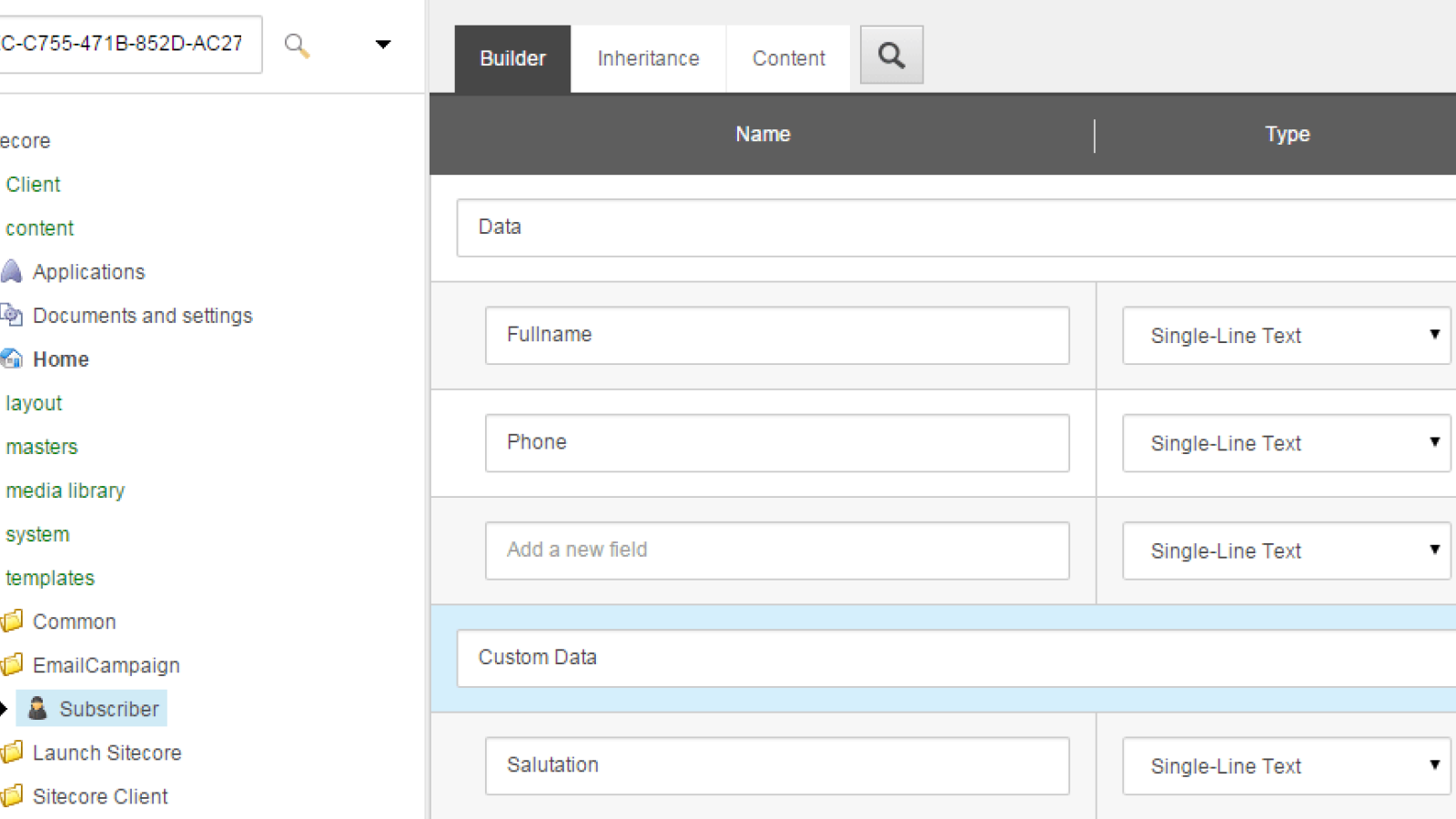Click the Subscriber person icon
The image size is (1456, 819).
point(37,708)
